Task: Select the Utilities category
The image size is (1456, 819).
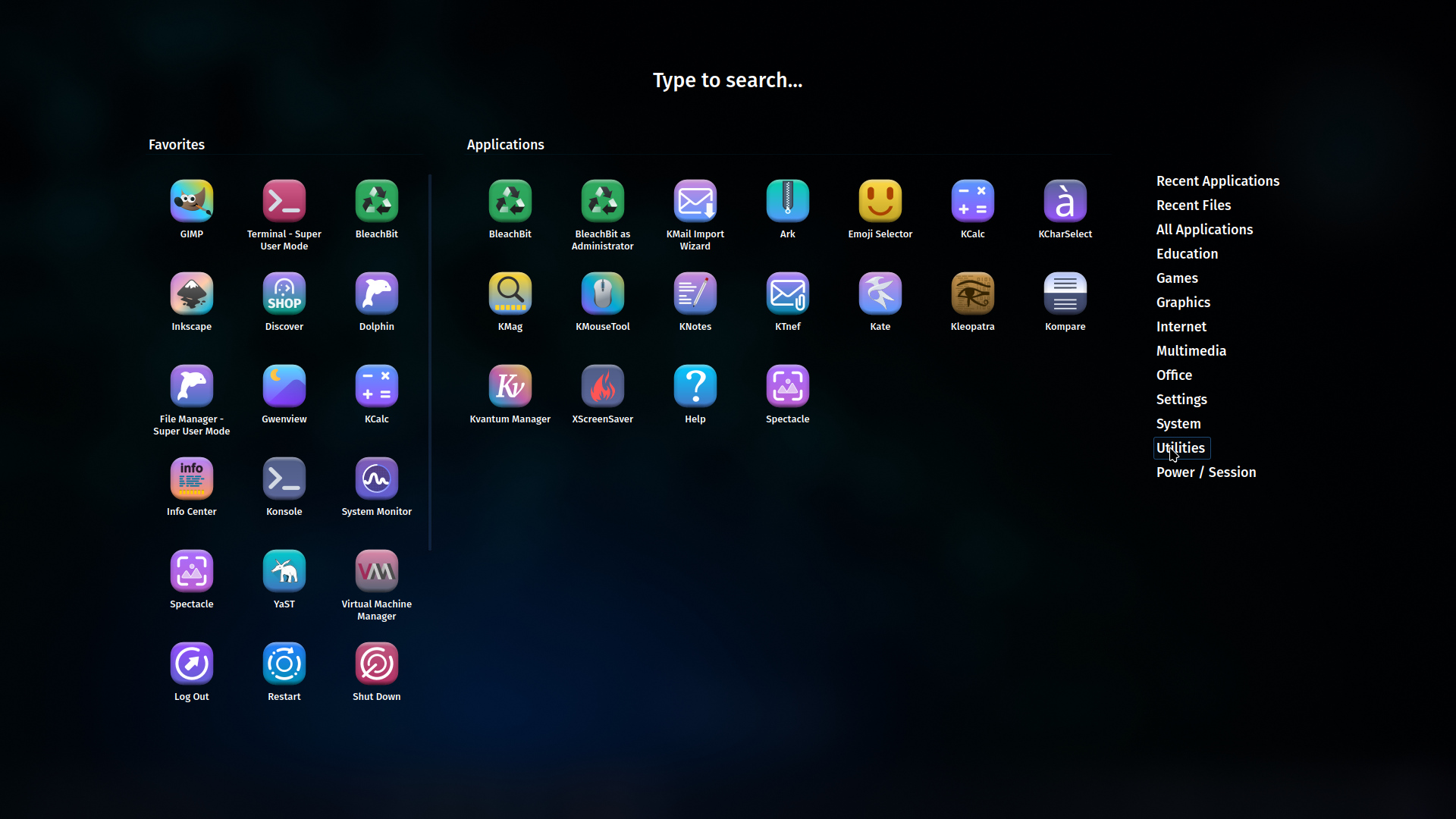Action: pyautogui.click(x=1182, y=448)
